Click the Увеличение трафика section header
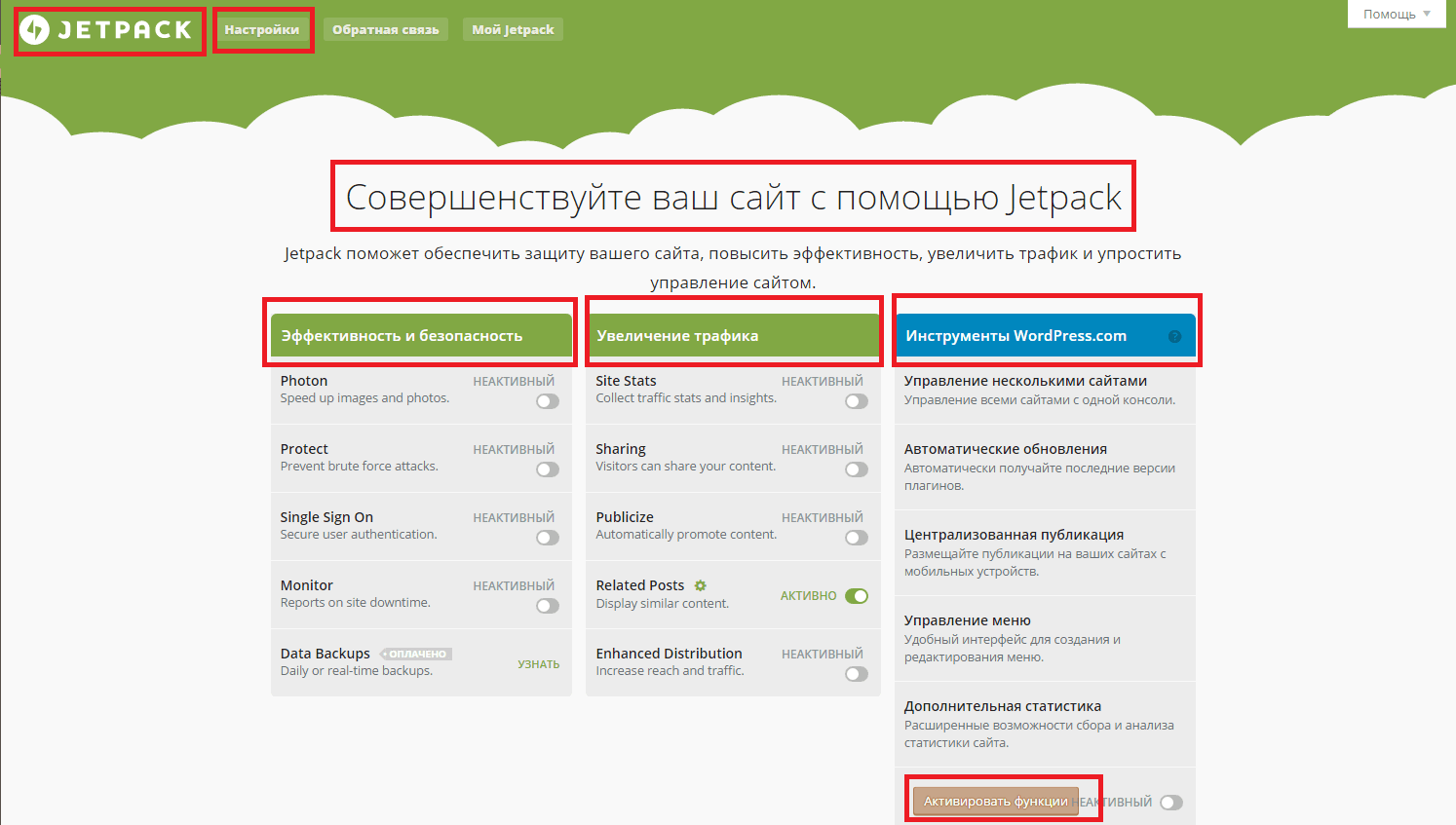 (x=733, y=336)
